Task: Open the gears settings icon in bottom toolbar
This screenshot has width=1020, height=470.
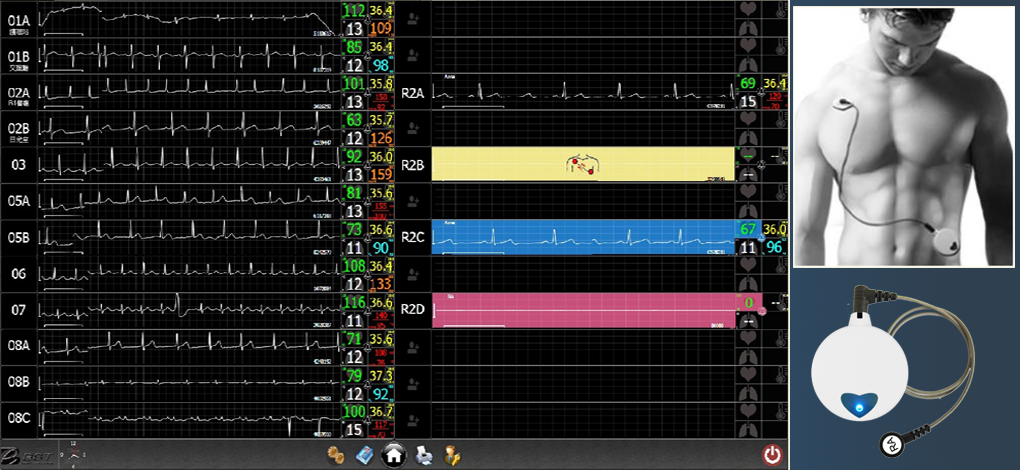Action: click(336, 455)
